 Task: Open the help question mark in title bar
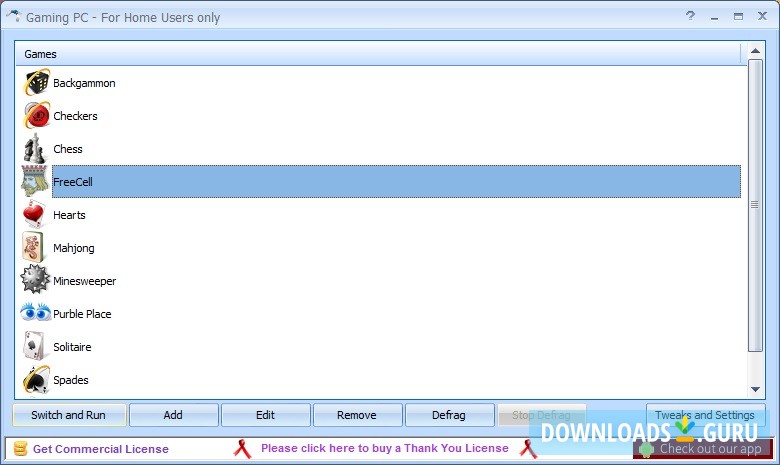point(690,16)
